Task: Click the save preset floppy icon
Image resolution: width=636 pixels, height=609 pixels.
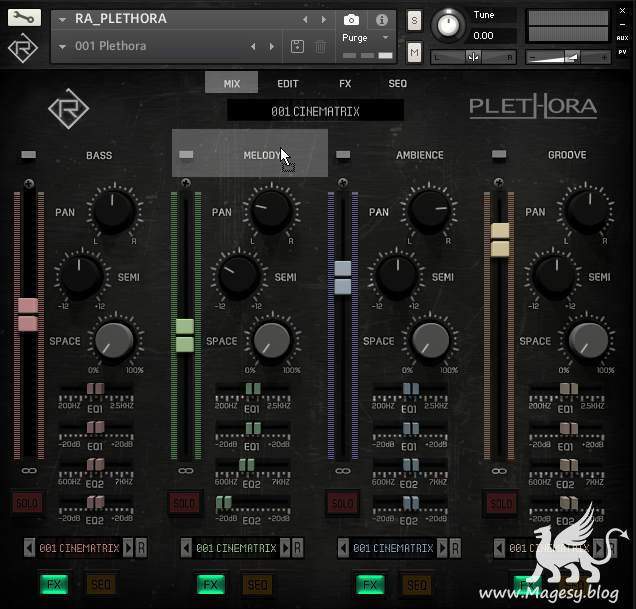Action: 297,46
